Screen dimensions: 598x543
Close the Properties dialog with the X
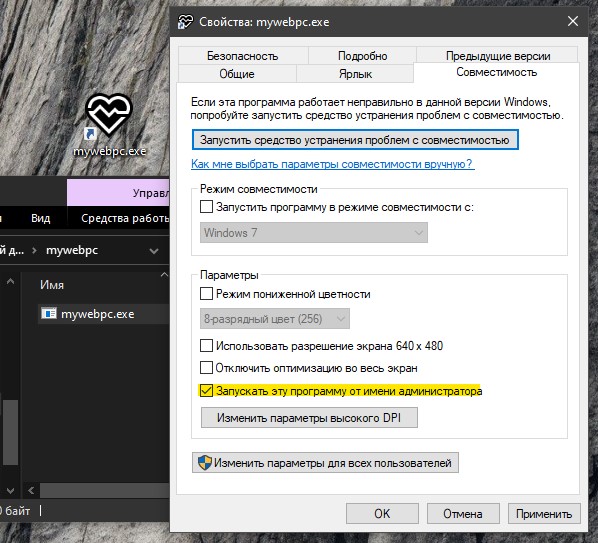(x=573, y=21)
